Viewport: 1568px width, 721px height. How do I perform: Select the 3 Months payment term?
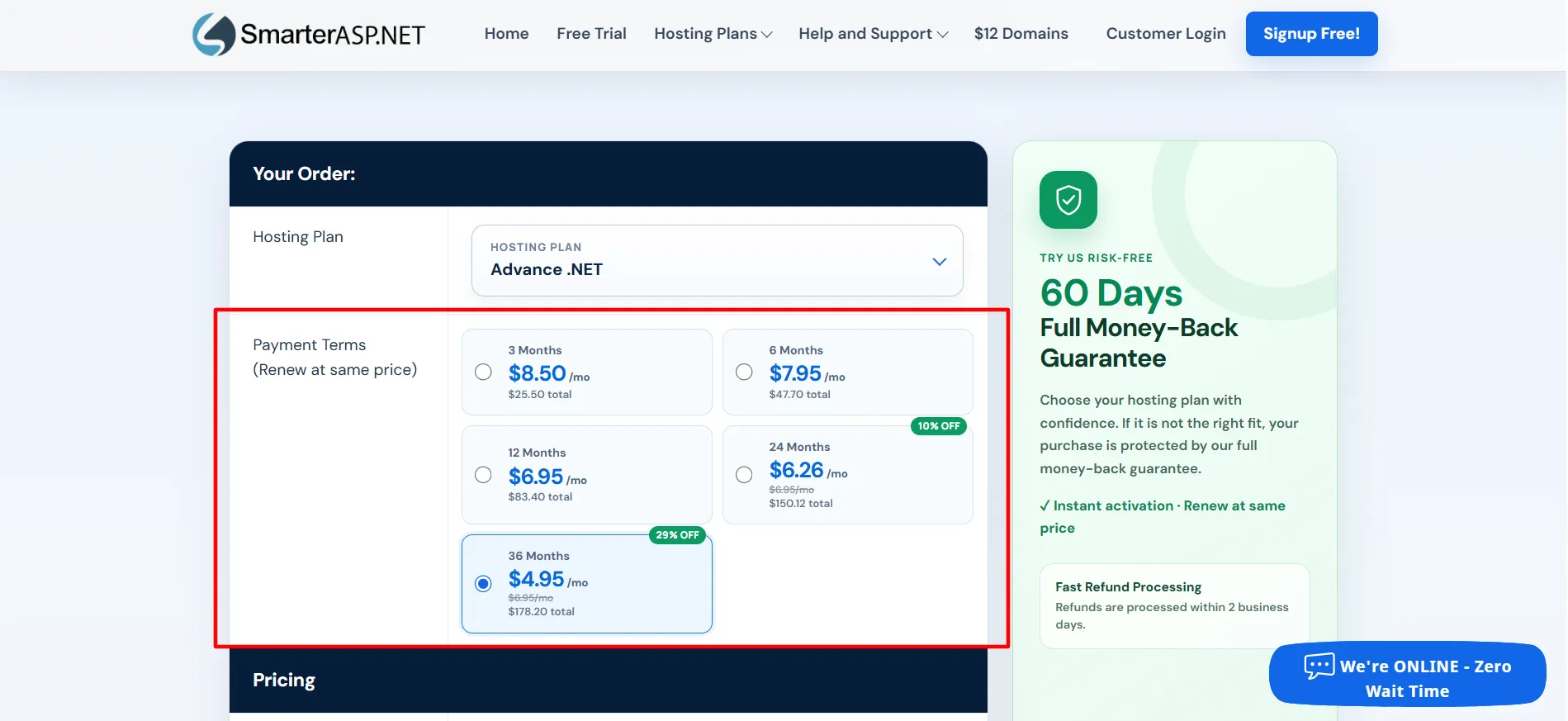[587, 372]
